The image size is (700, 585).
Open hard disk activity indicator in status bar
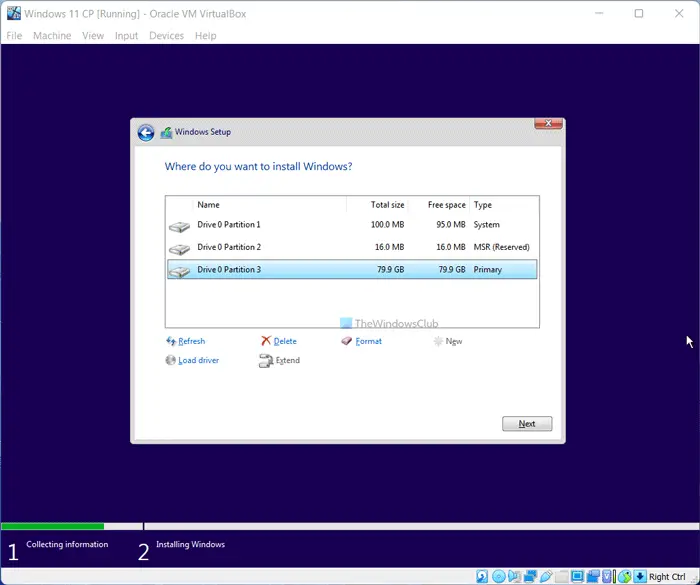(x=482, y=577)
